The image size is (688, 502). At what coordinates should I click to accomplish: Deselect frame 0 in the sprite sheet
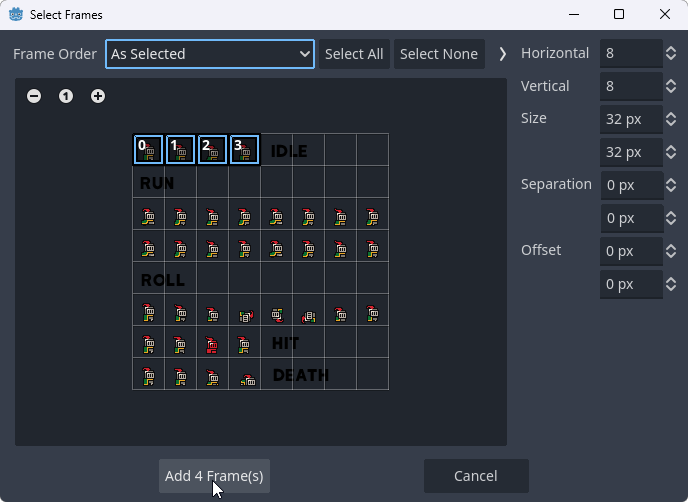pos(148,150)
